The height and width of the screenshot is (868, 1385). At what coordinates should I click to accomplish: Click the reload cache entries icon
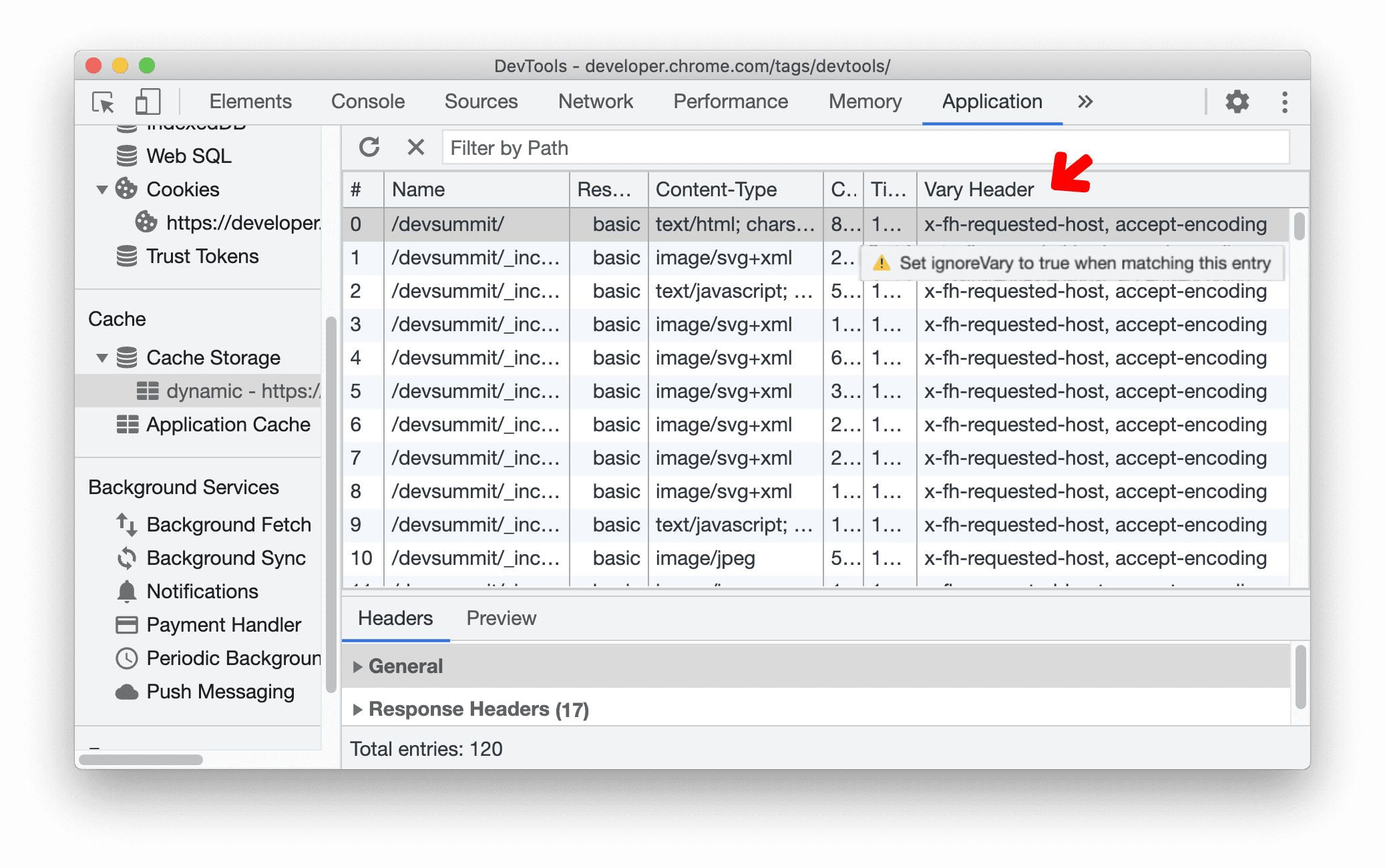369,148
